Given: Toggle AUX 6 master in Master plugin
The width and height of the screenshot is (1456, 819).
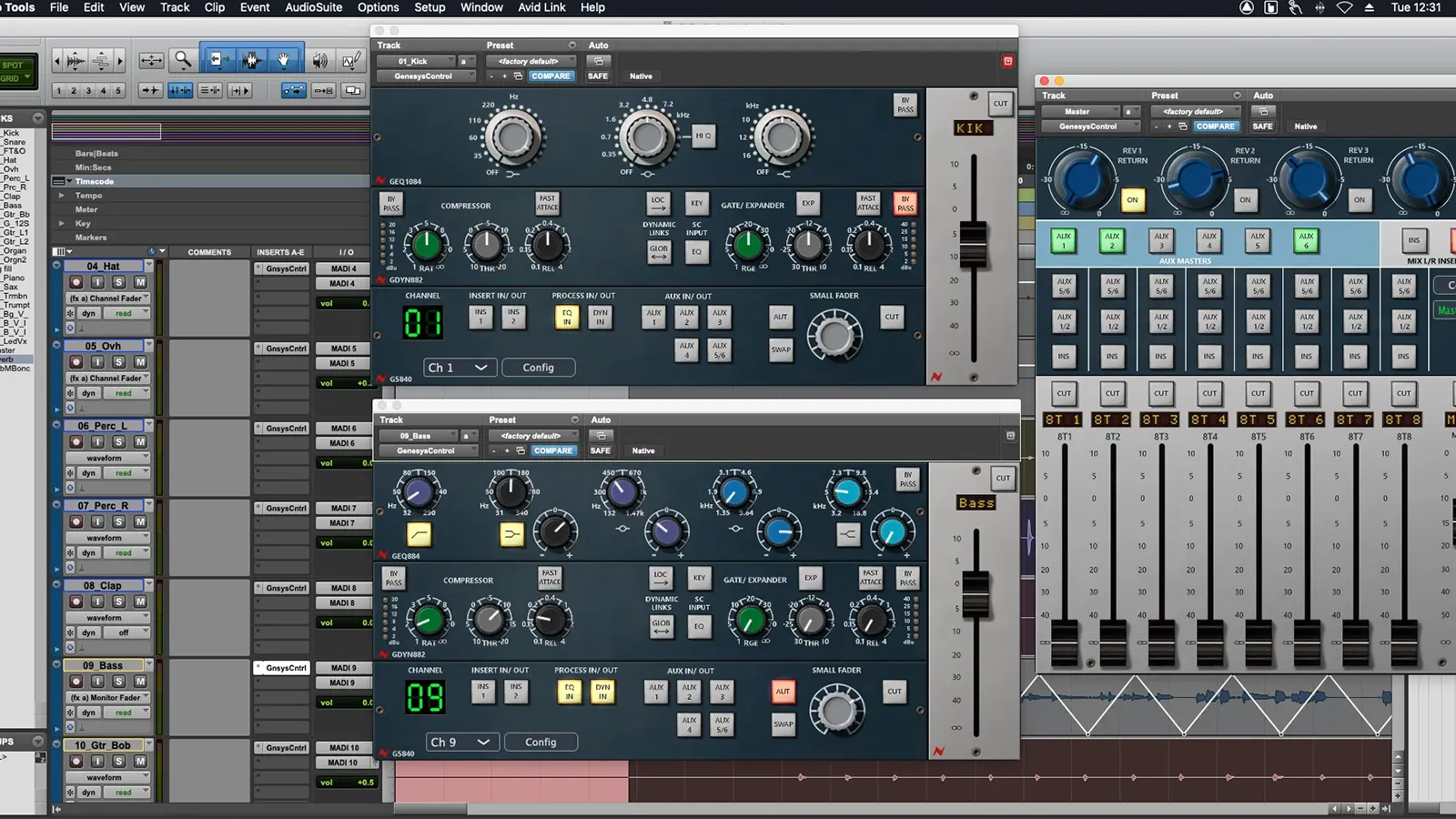Looking at the screenshot, I should (1307, 240).
